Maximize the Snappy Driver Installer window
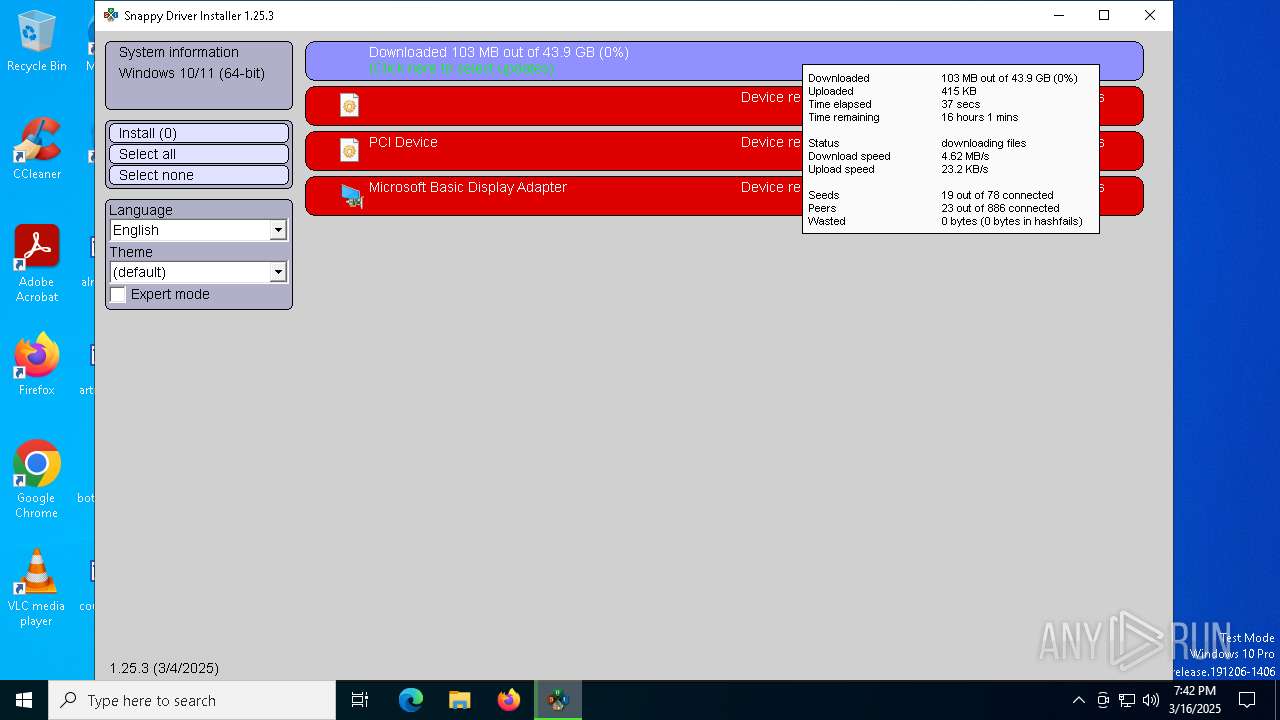Image resolution: width=1280 pixels, height=720 pixels. click(1104, 15)
